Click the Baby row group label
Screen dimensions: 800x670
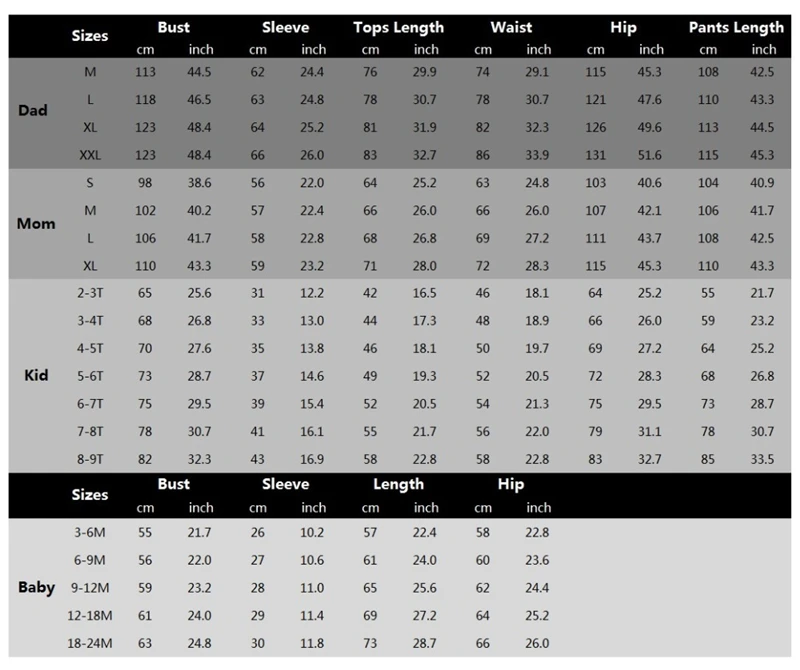click(x=36, y=587)
